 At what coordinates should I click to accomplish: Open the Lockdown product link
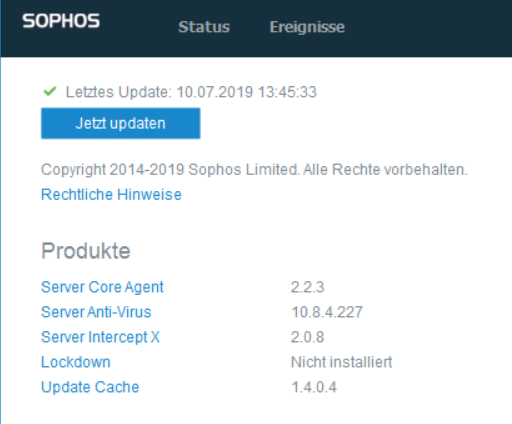pos(76,362)
